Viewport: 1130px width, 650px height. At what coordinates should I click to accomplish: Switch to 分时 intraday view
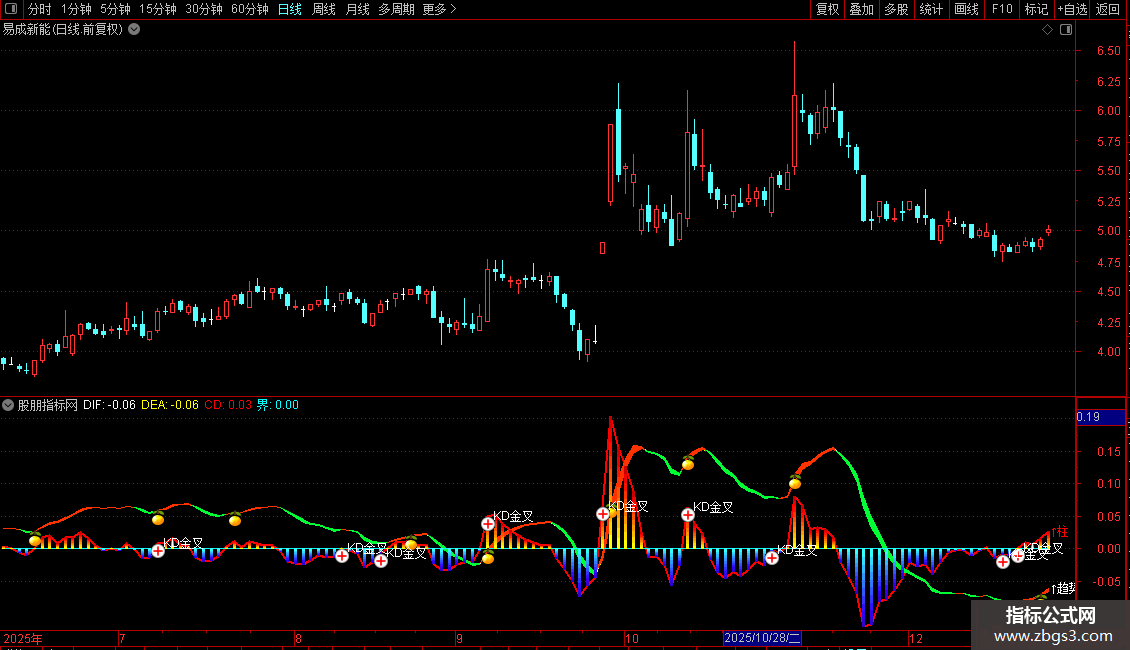tap(39, 10)
